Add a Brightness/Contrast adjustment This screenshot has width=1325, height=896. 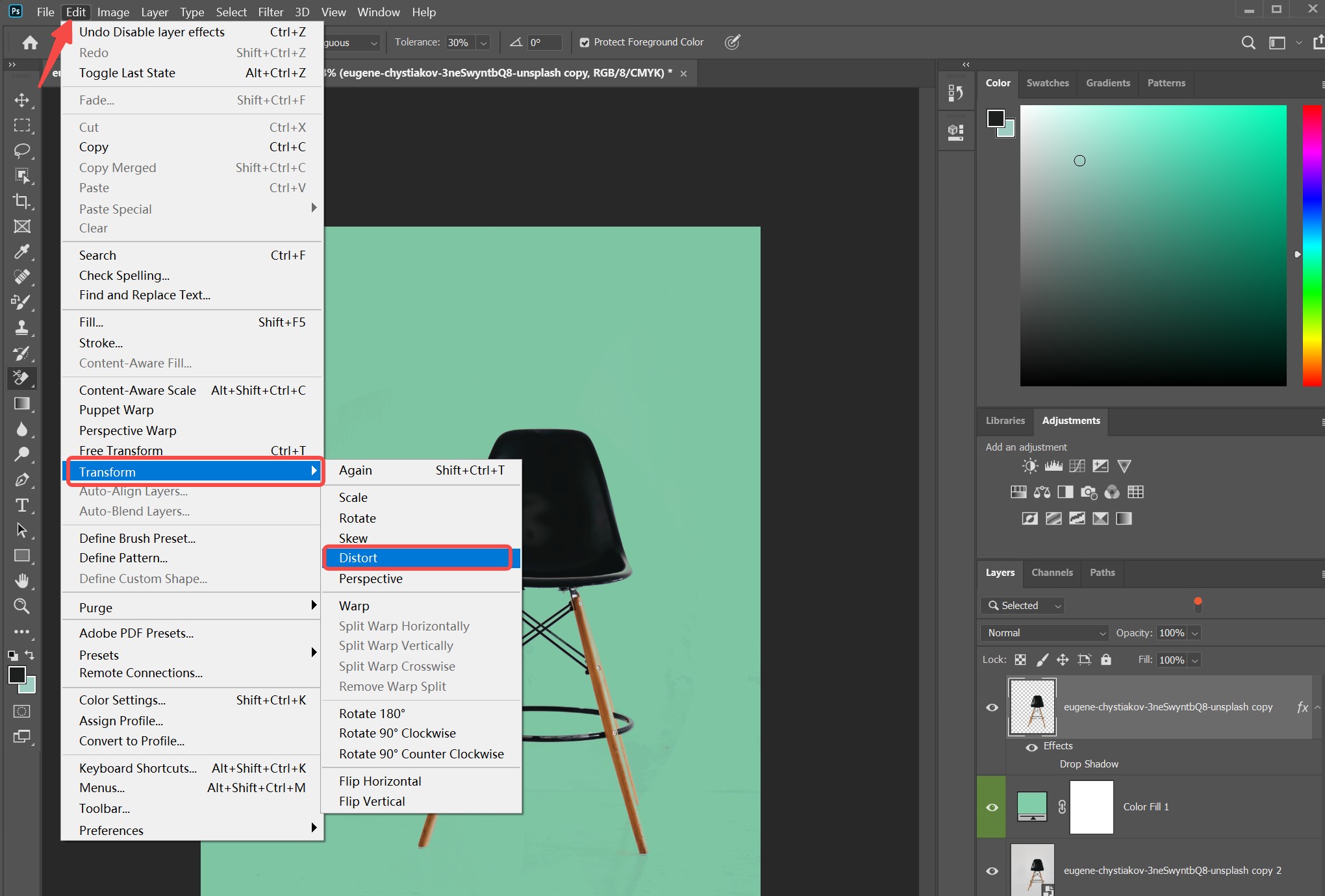pyautogui.click(x=1030, y=466)
